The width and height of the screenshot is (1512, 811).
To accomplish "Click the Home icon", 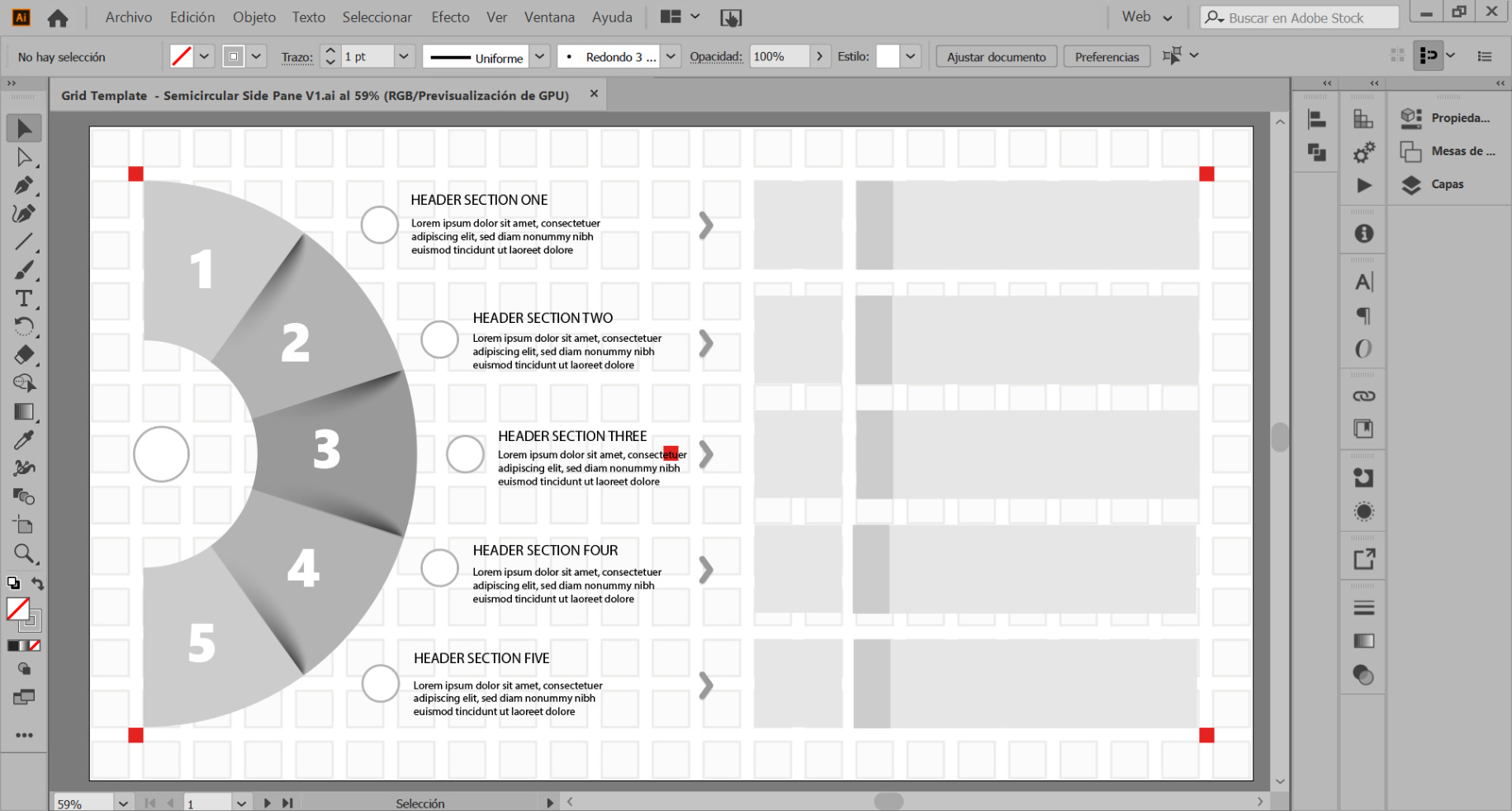I will click(x=58, y=17).
